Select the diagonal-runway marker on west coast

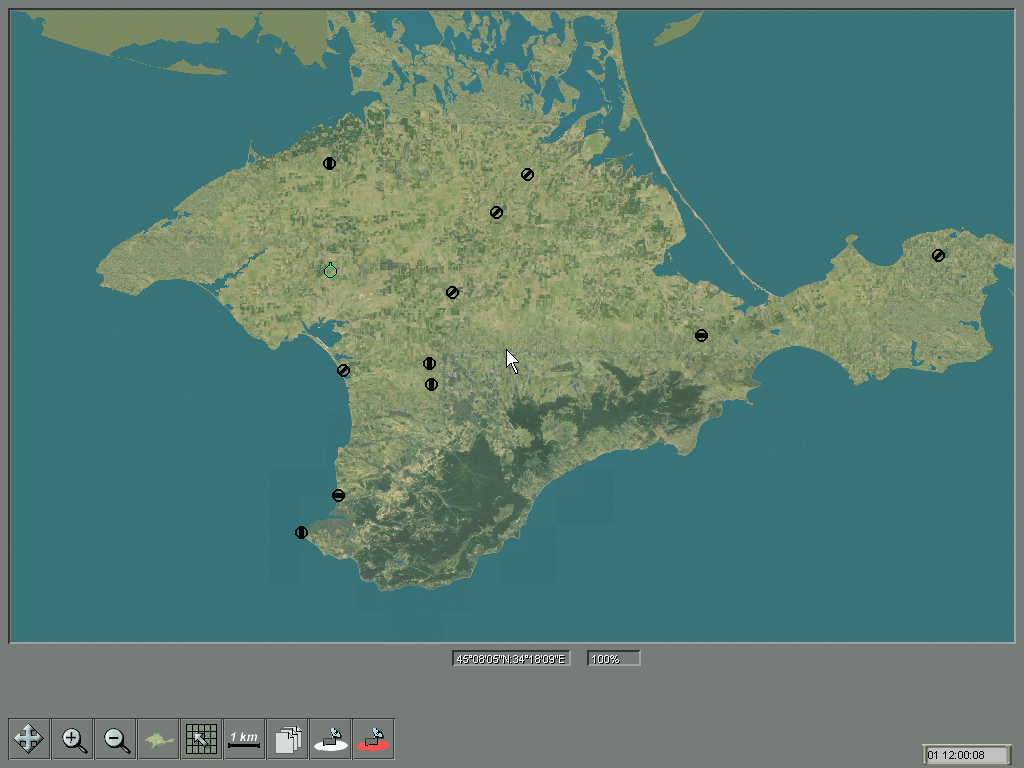coord(344,371)
